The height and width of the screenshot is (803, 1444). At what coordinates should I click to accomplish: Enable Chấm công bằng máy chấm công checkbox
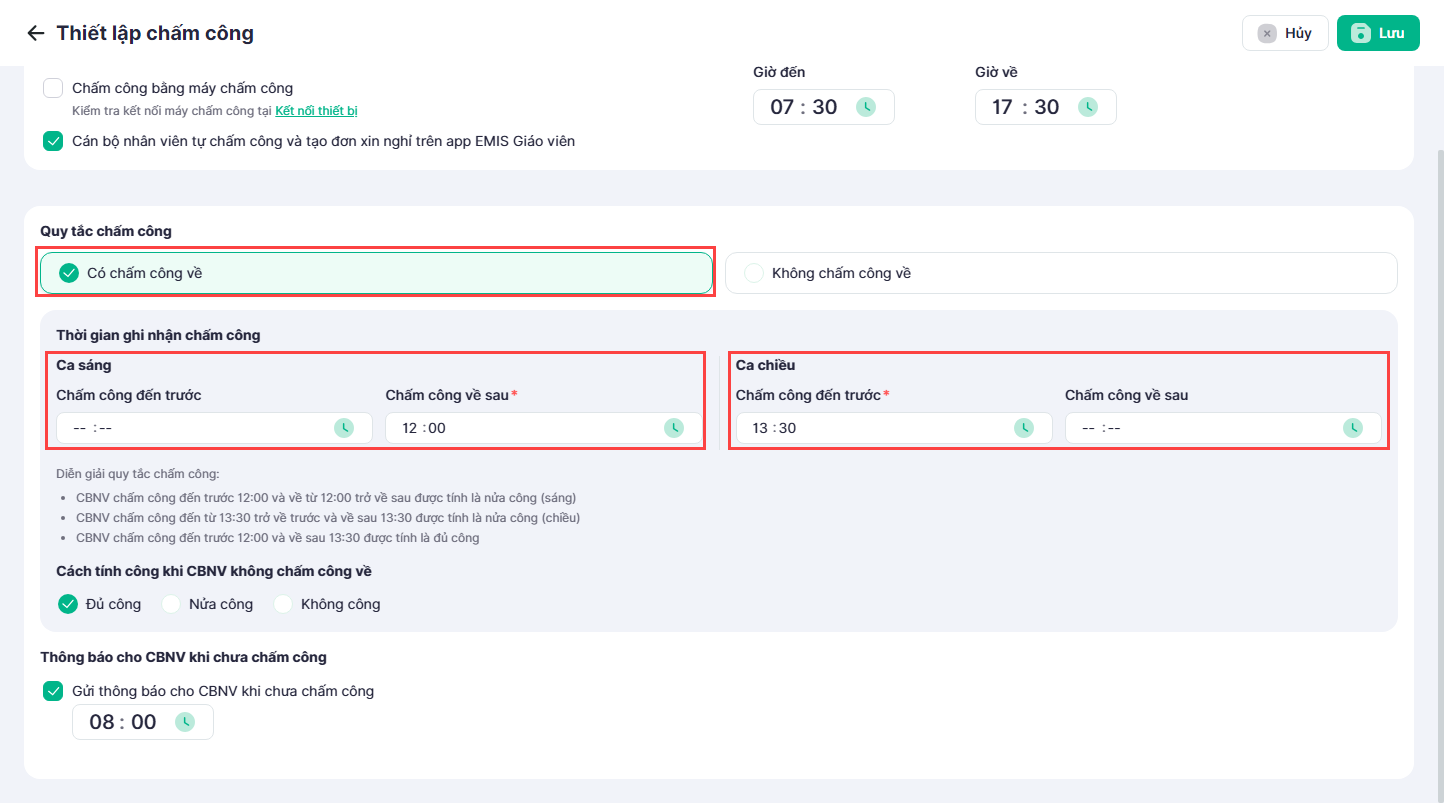point(53,88)
